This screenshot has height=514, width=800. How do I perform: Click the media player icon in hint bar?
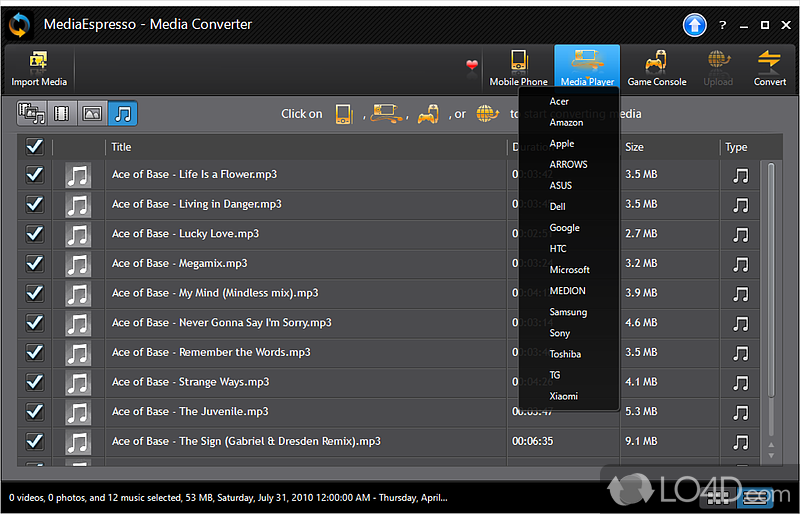click(x=386, y=113)
